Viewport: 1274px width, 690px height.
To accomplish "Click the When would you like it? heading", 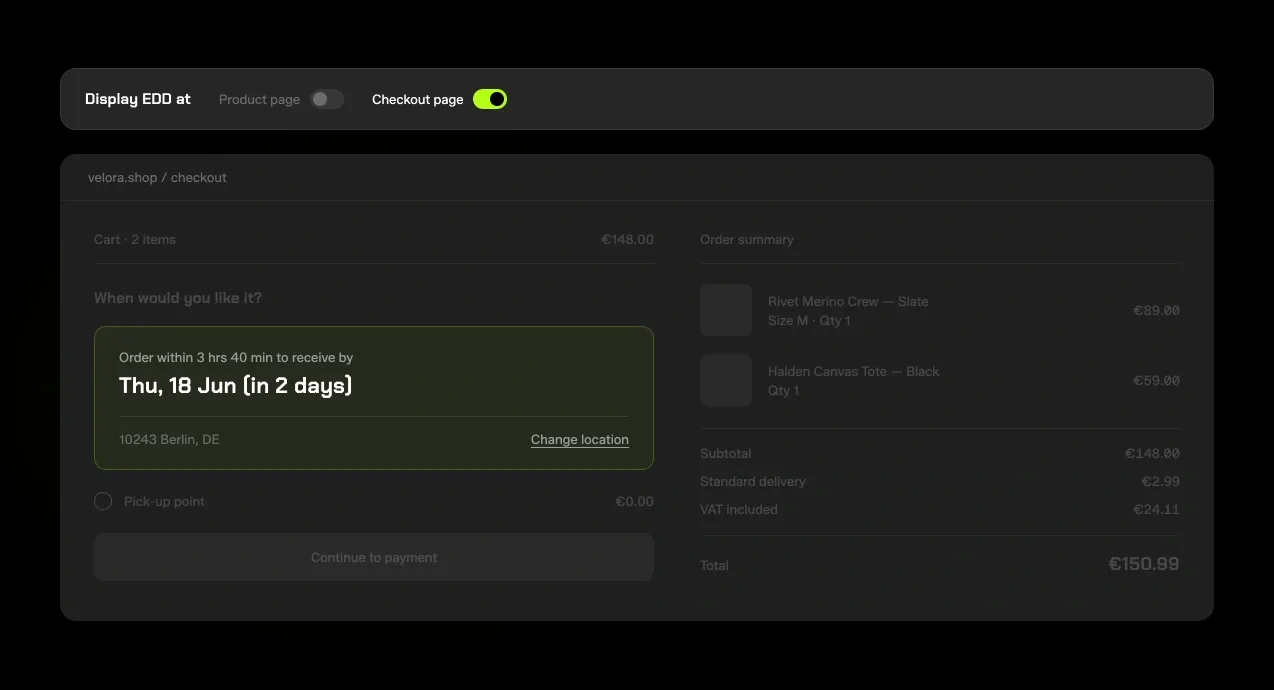I will click(x=178, y=298).
